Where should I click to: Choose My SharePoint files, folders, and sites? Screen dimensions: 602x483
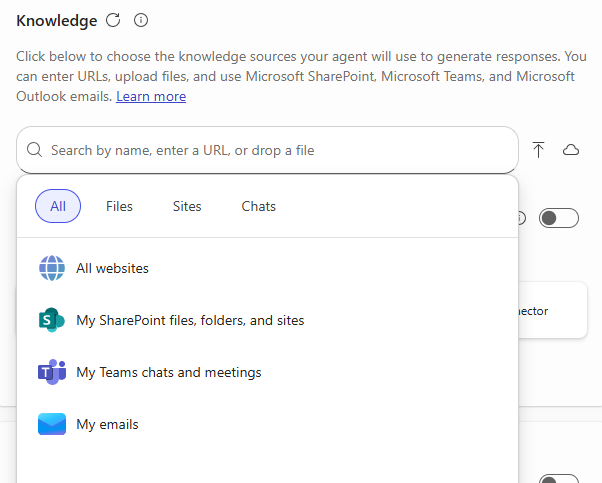[190, 320]
